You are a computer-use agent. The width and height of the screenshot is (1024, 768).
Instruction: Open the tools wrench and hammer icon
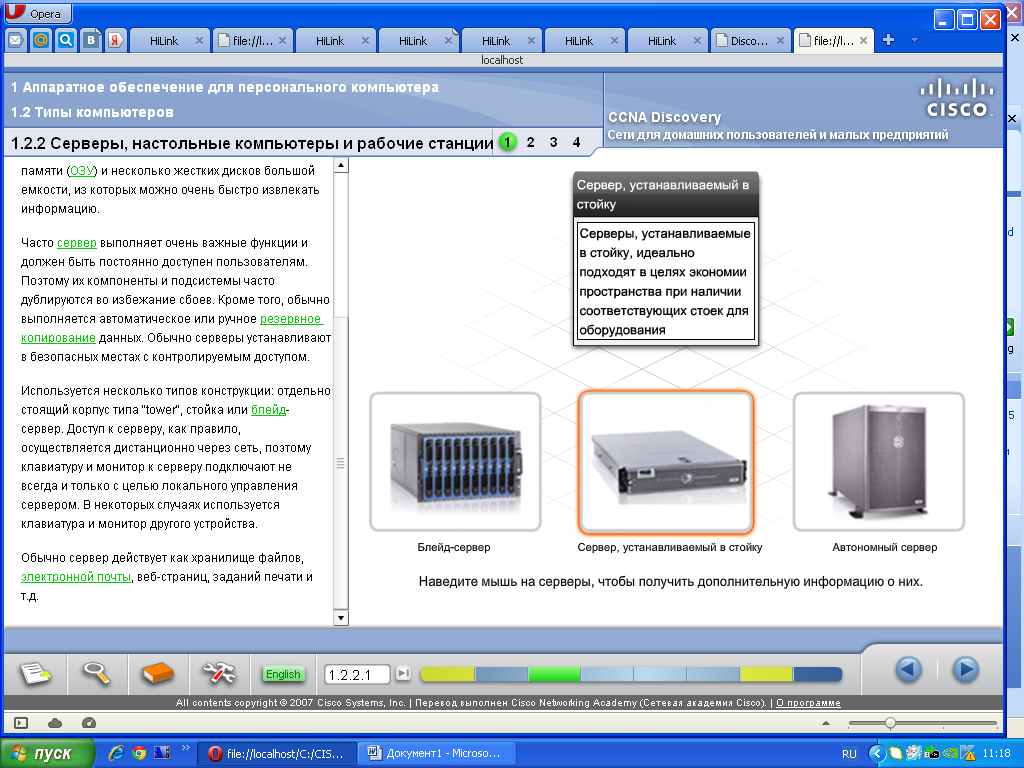(x=219, y=673)
